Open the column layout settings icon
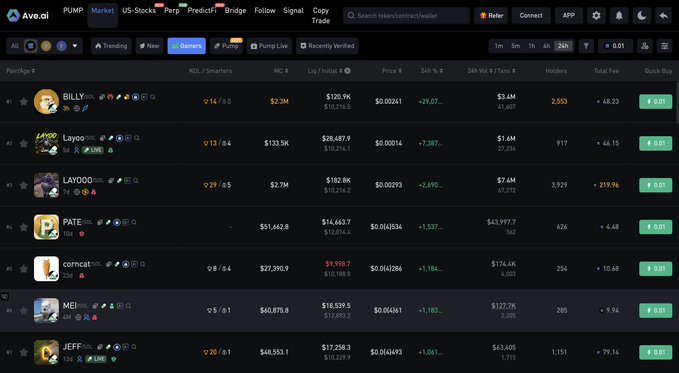 (664, 46)
